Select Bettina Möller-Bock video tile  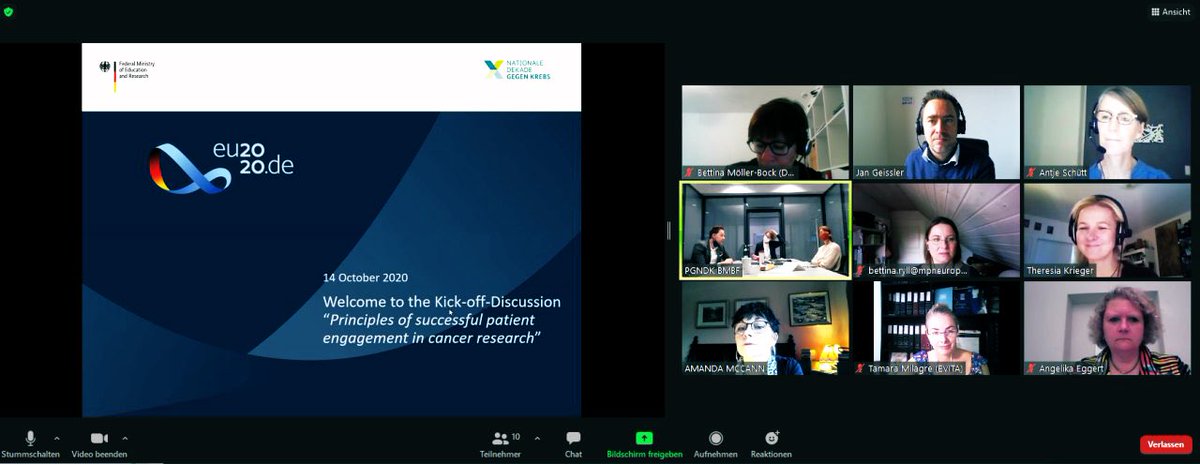click(766, 132)
